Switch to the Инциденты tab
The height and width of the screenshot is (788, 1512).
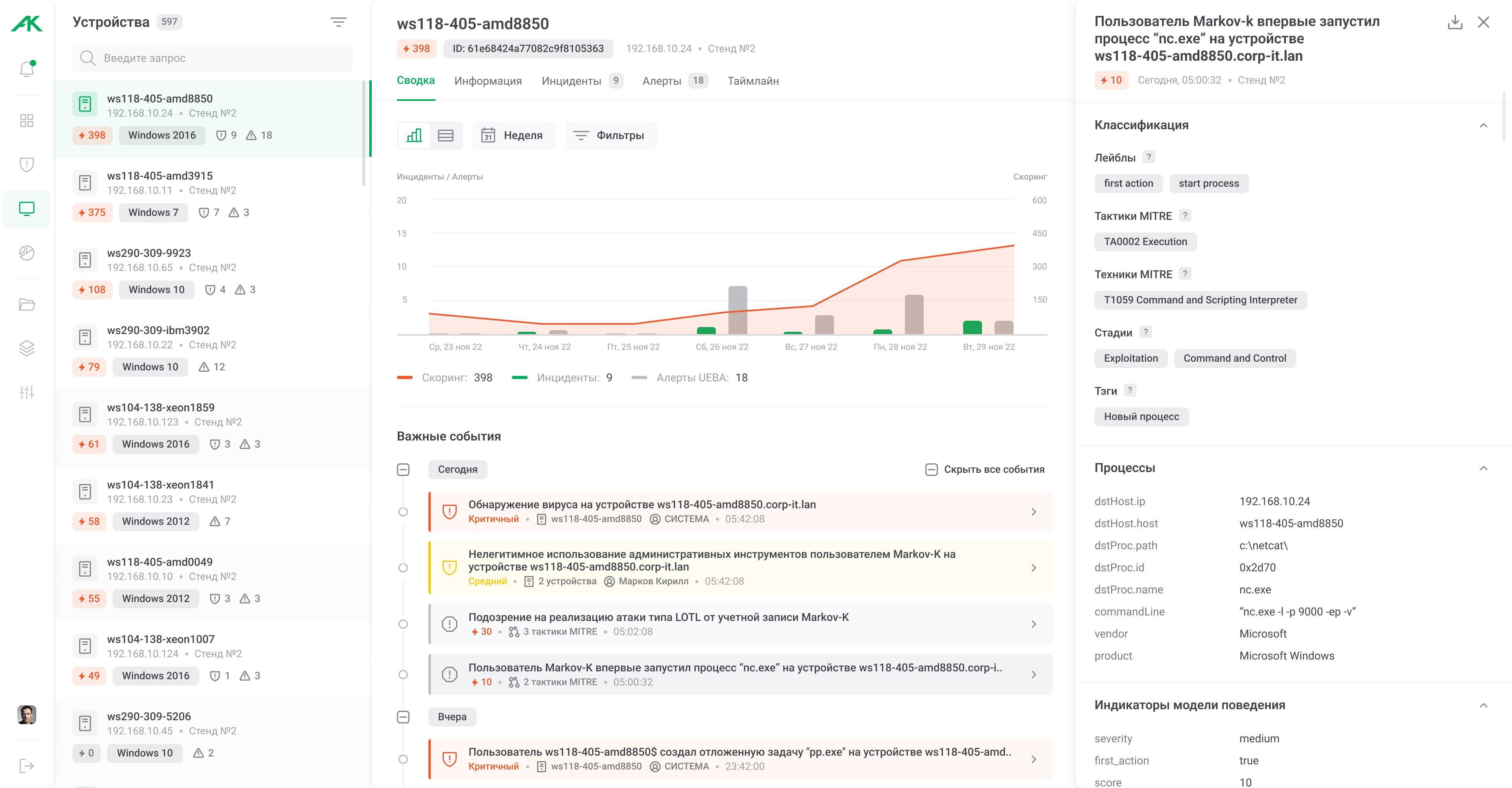(x=571, y=81)
